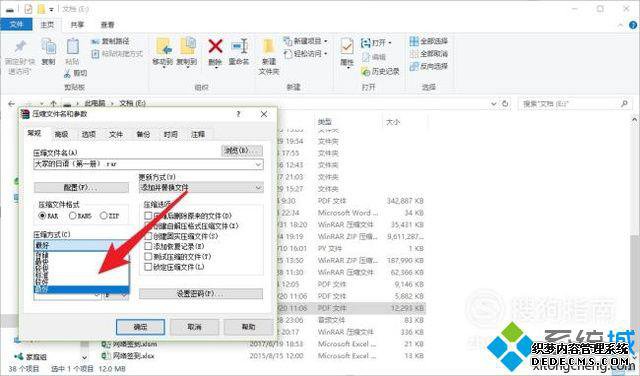Enable 创建固实压缩文件 checkbox
Image resolution: width=640 pixels, height=376 pixels.
(149, 236)
